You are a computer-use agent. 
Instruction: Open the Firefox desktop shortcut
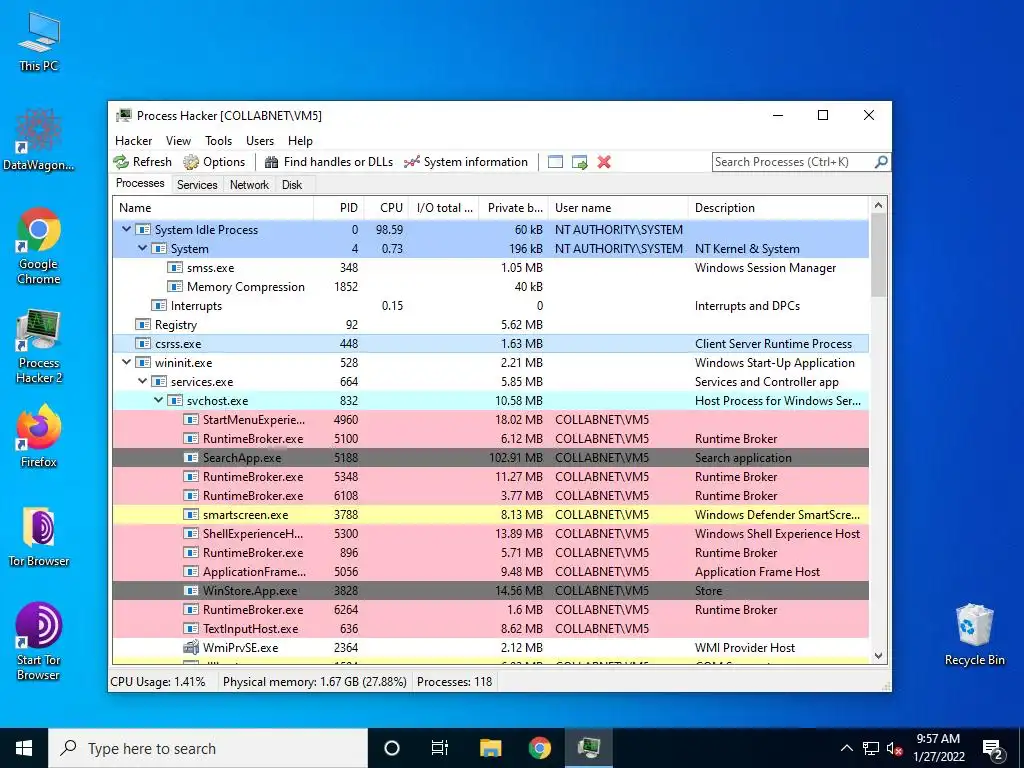39,436
